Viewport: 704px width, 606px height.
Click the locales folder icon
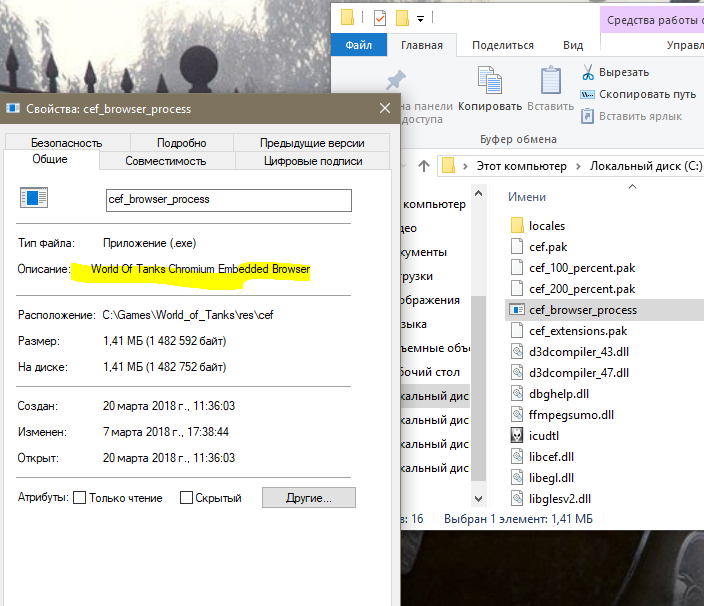pos(517,225)
